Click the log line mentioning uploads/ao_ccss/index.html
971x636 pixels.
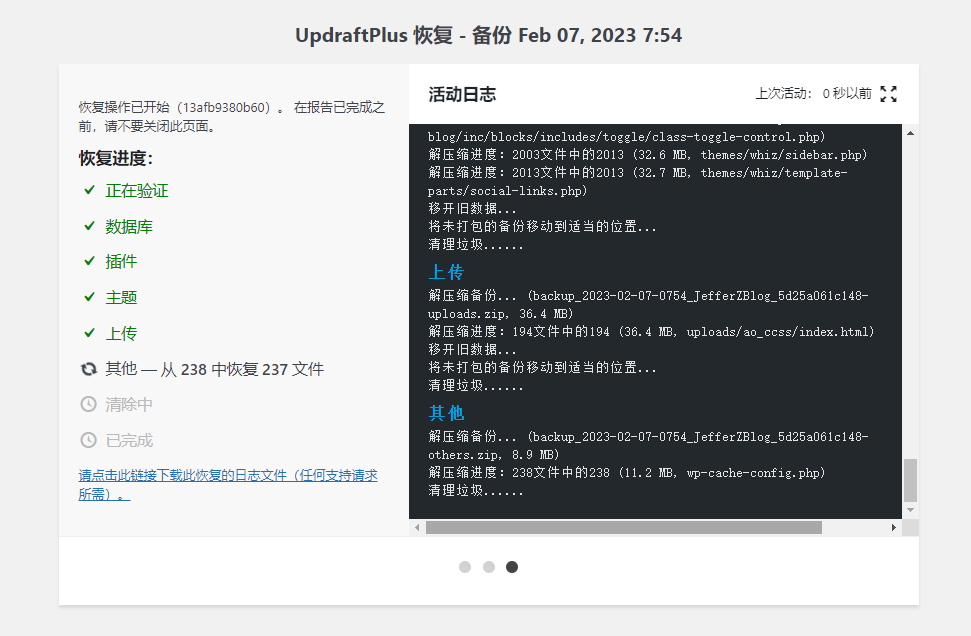[x=651, y=332]
